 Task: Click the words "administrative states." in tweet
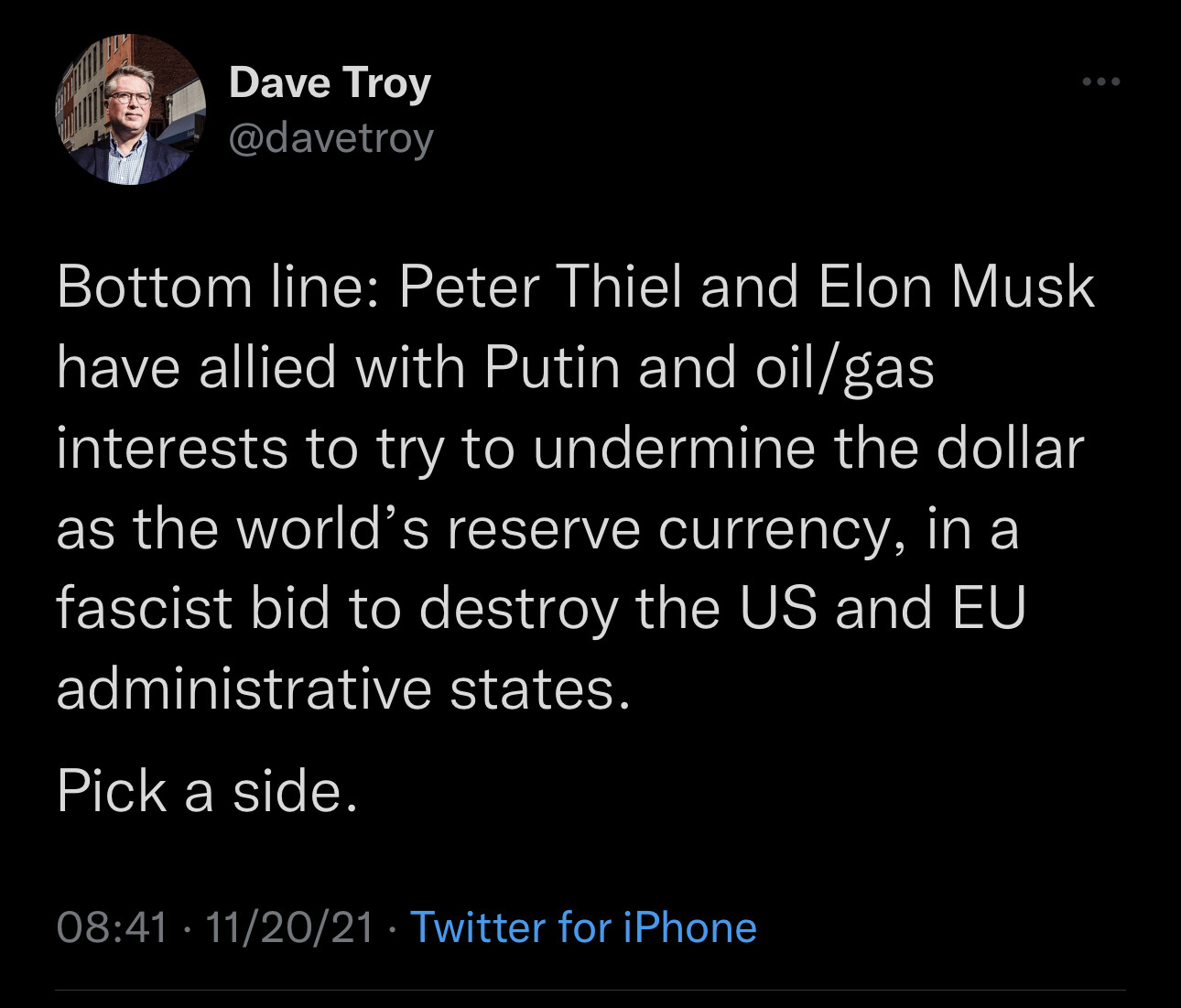343,688
